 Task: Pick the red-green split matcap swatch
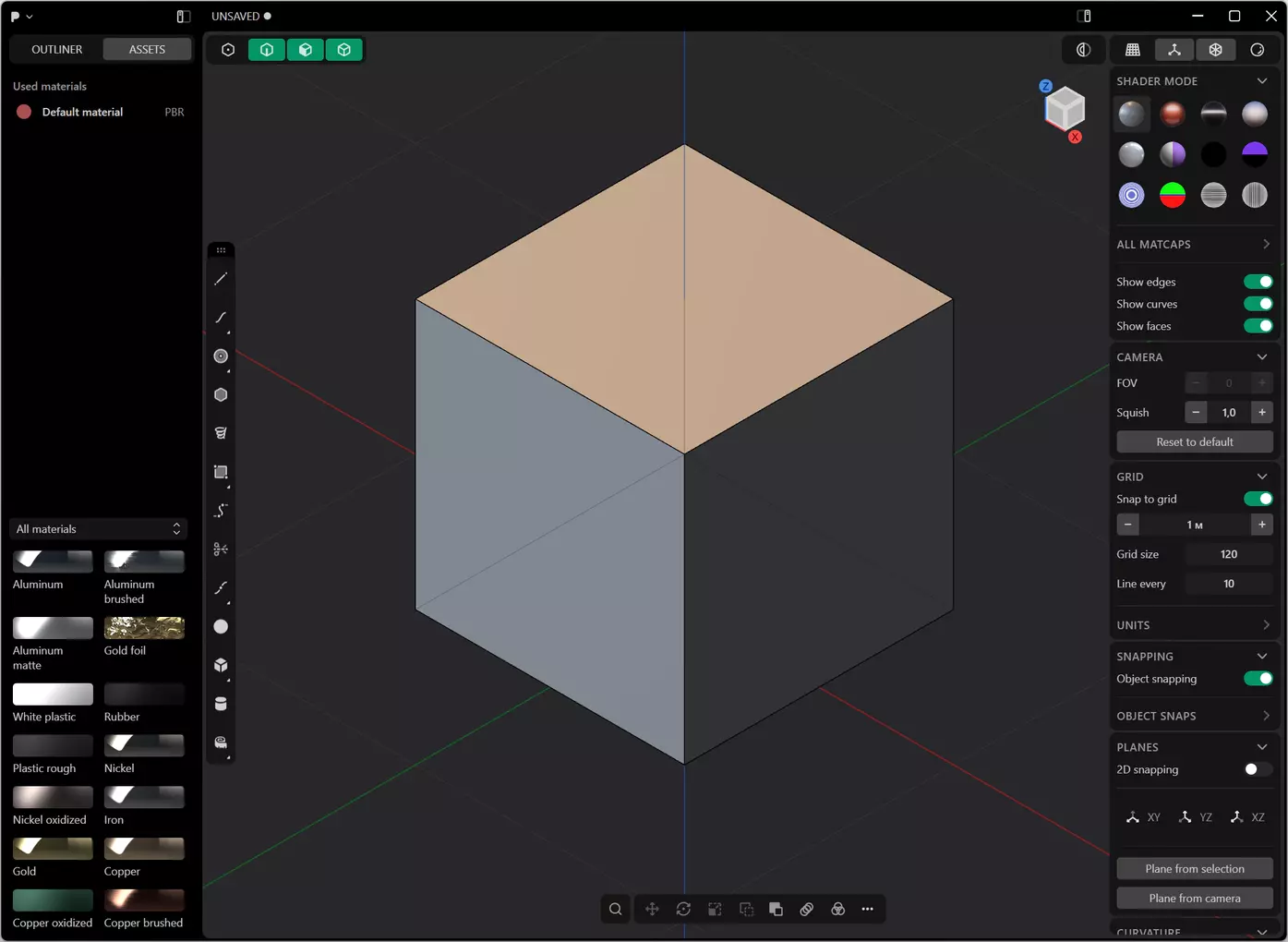pos(1173,195)
